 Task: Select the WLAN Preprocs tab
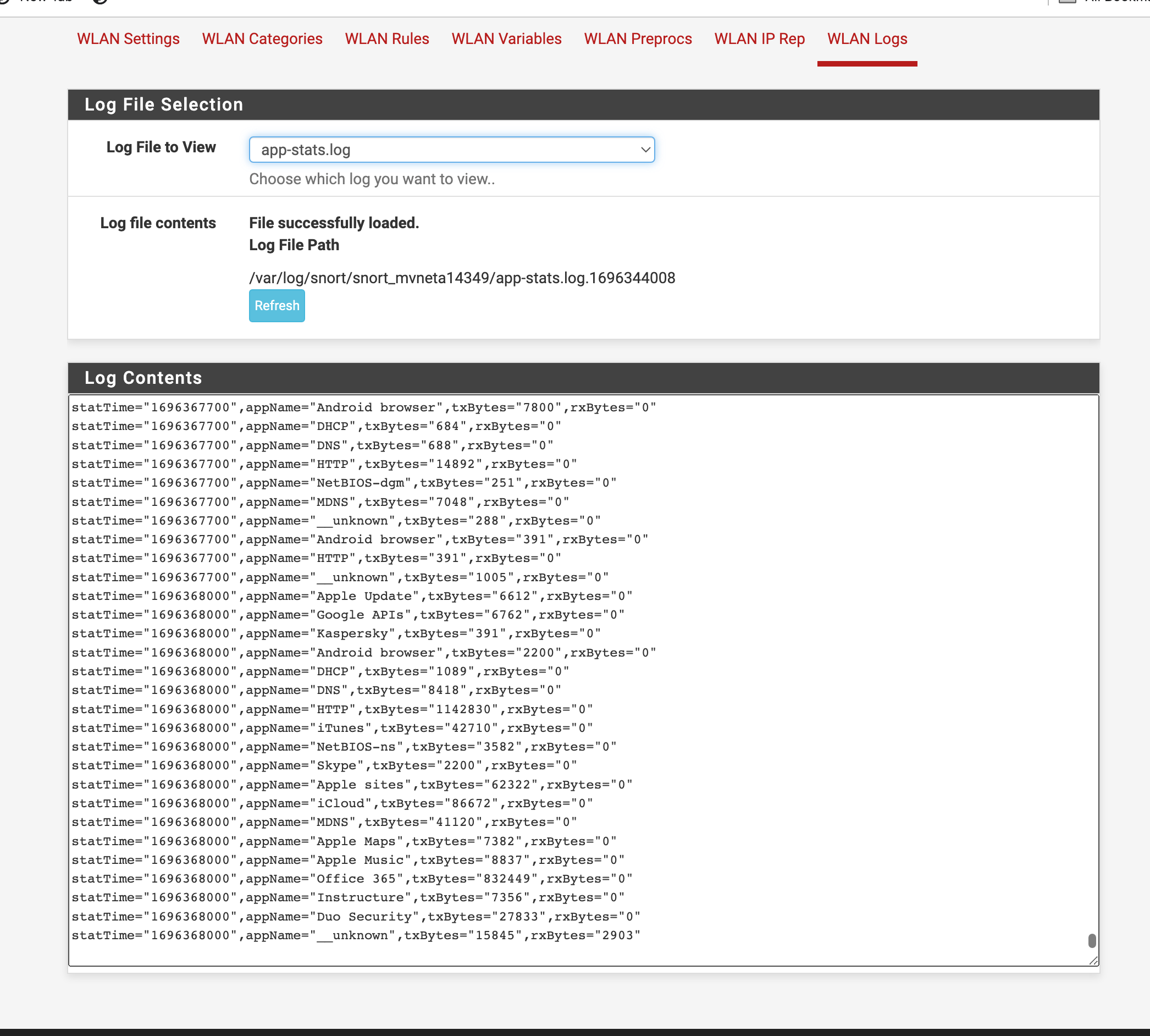coord(637,38)
